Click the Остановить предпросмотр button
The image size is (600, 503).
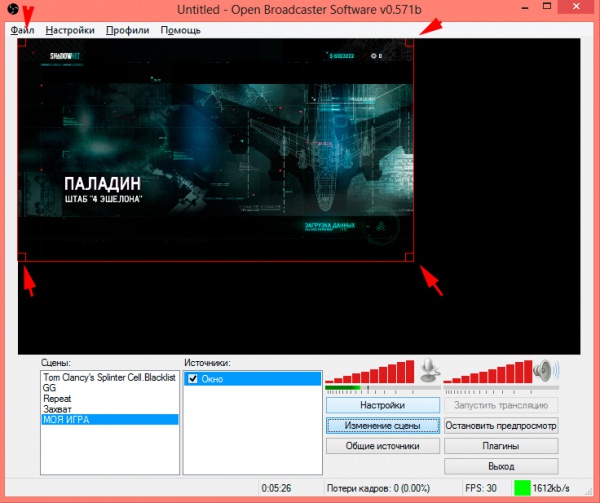point(500,426)
